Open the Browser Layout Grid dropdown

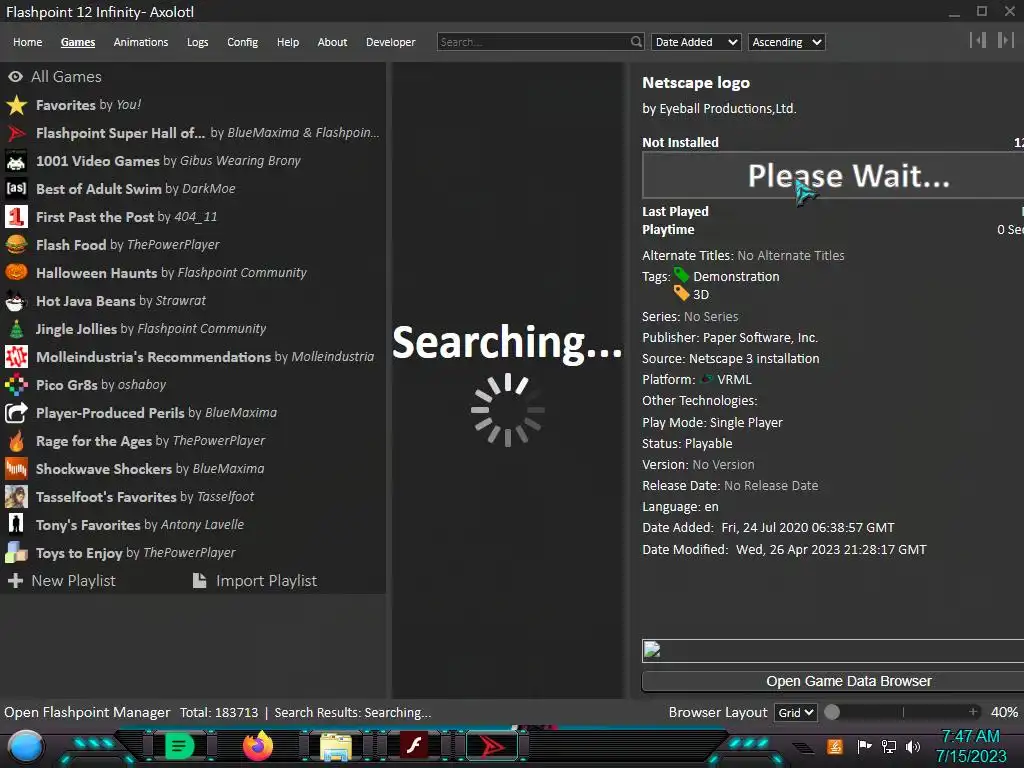tap(795, 712)
